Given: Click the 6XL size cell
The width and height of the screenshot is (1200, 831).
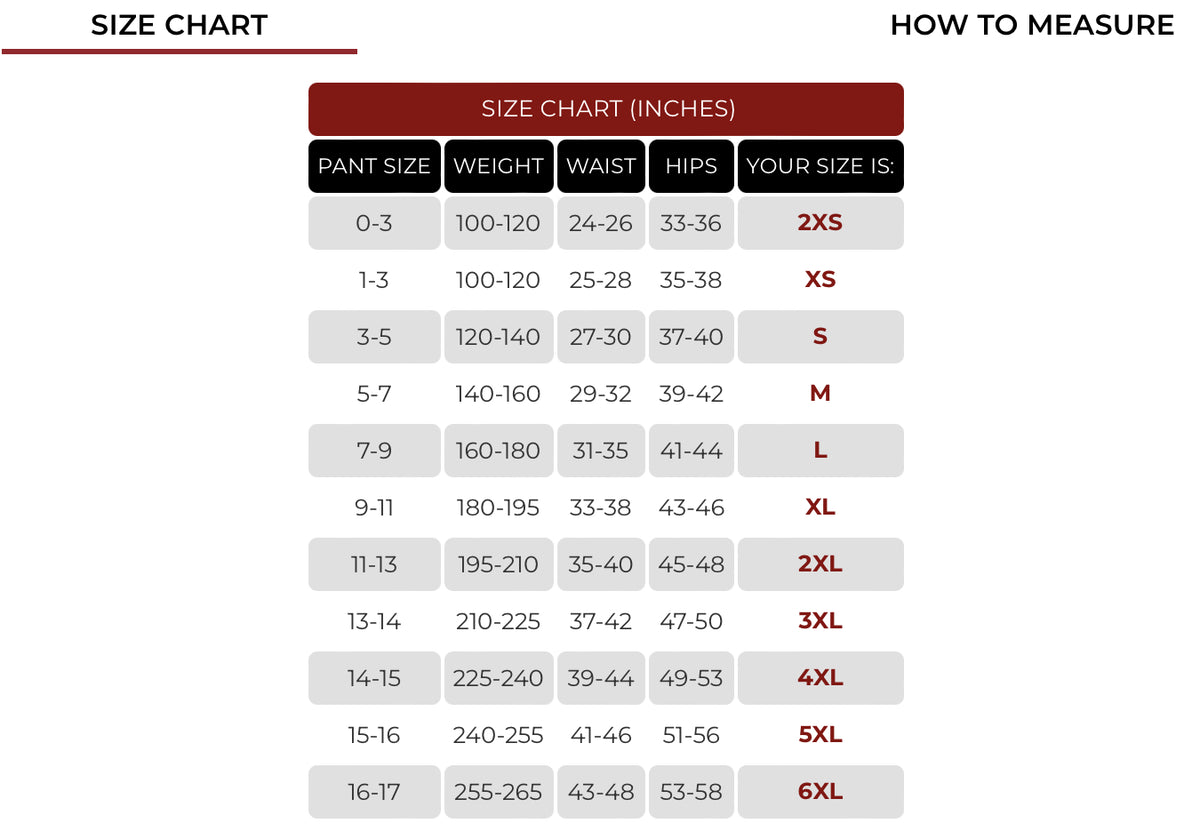Looking at the screenshot, I should pyautogui.click(x=820, y=792).
